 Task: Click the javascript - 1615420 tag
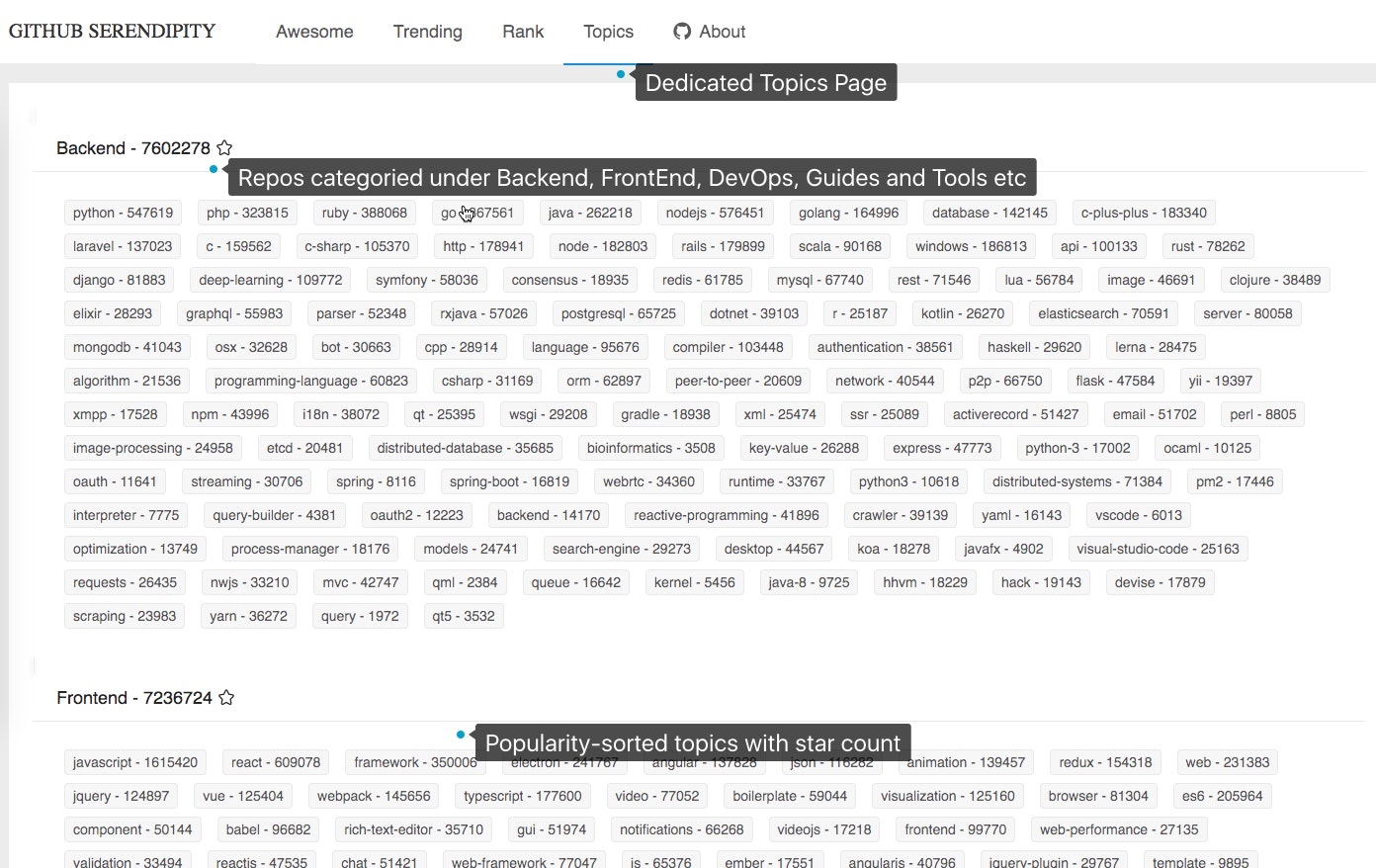tap(135, 761)
